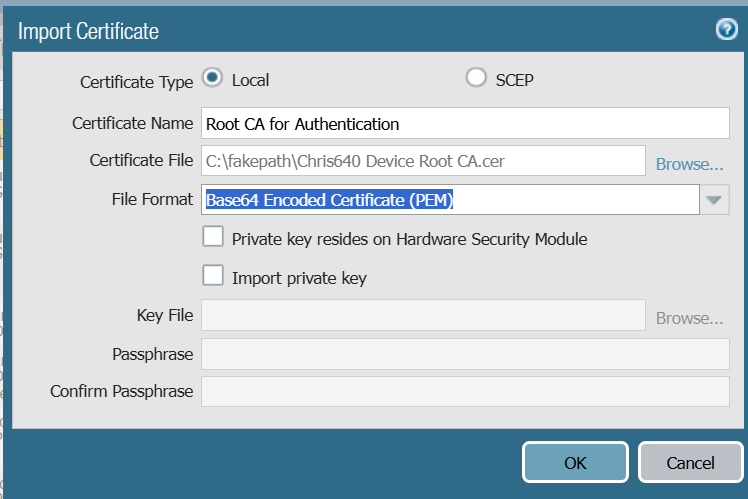Image resolution: width=748 pixels, height=499 pixels.
Task: Click the Passphrase input field
Action: tap(465, 354)
